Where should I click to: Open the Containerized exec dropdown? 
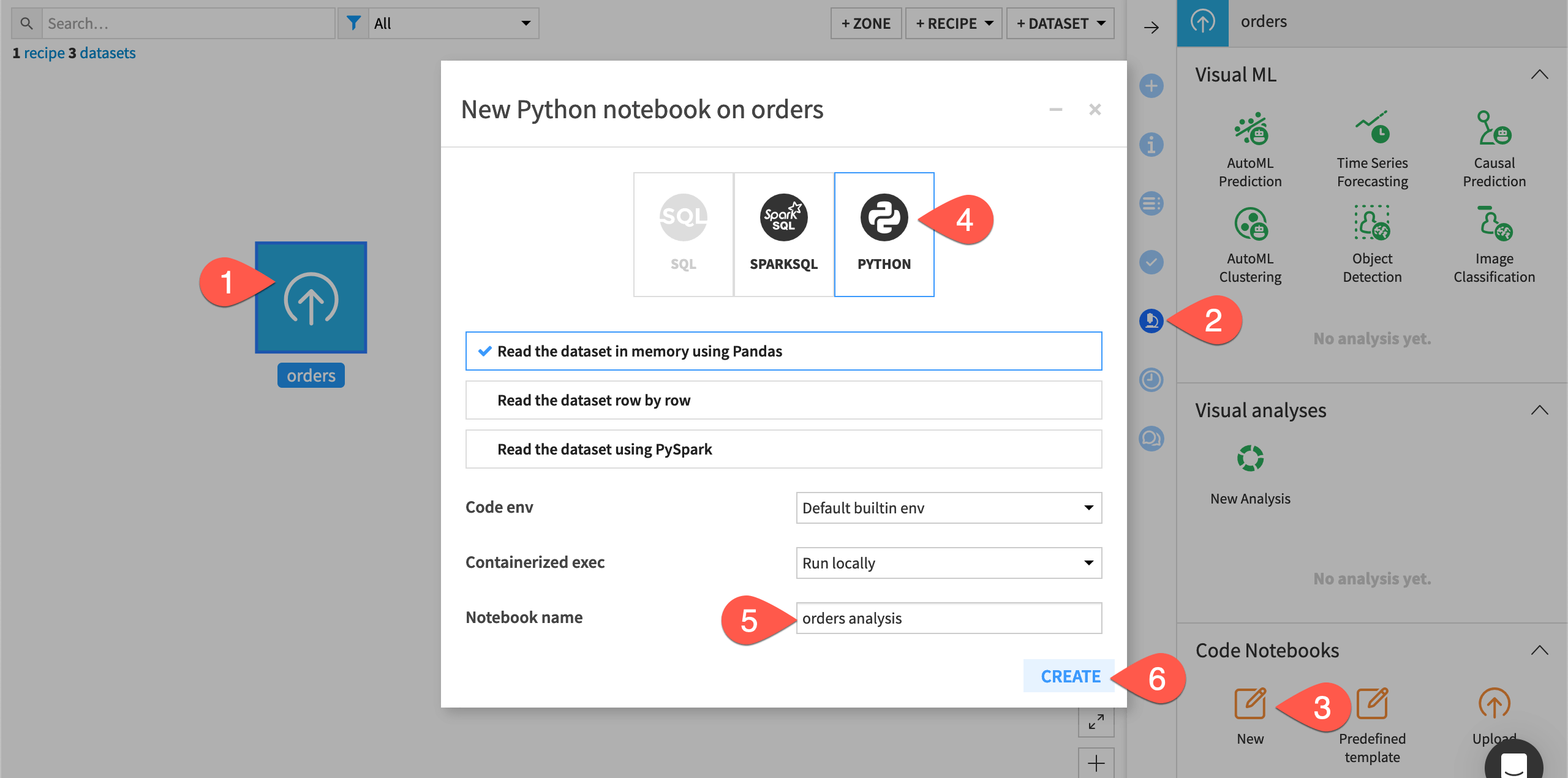point(948,562)
